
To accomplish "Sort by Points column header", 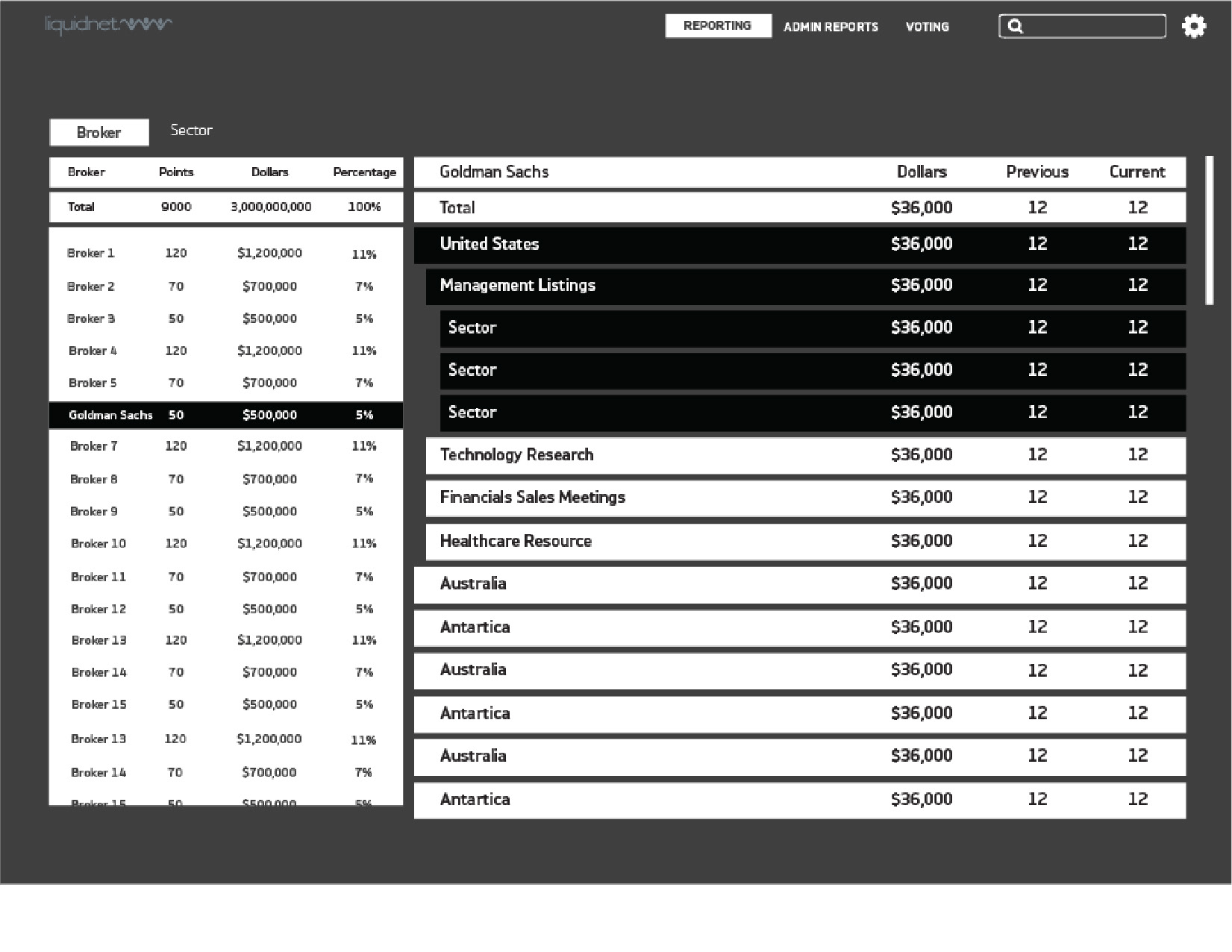I will [x=176, y=172].
